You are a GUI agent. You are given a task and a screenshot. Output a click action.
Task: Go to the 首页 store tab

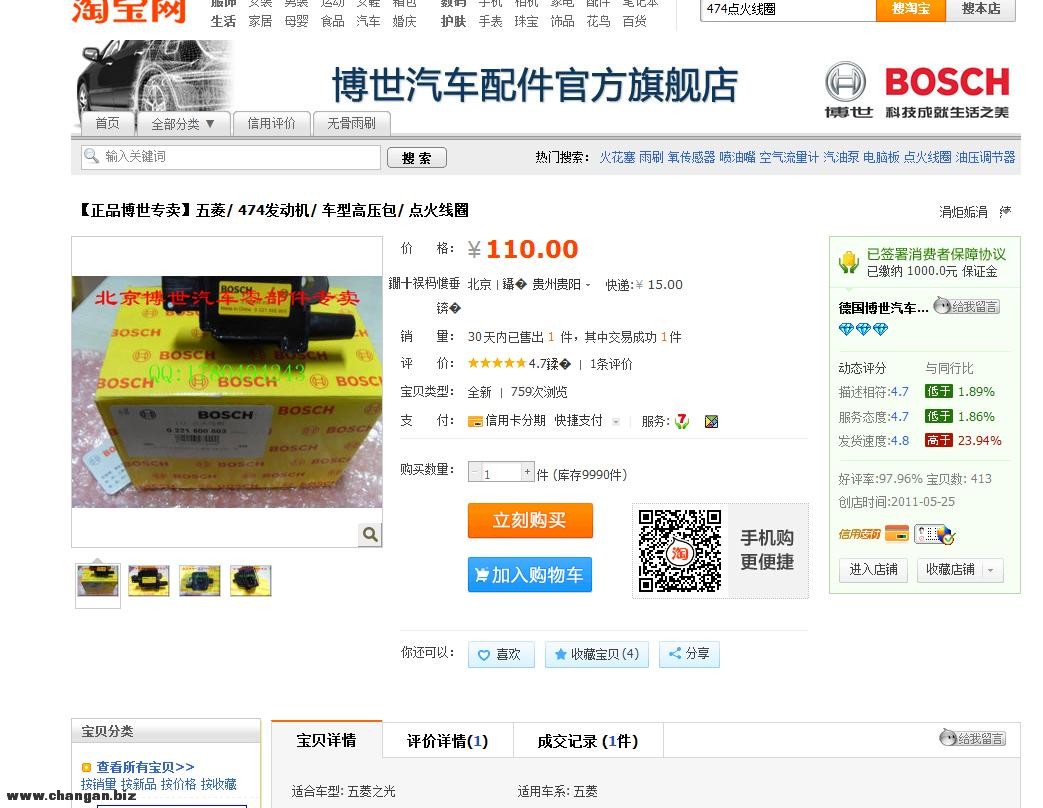click(107, 124)
